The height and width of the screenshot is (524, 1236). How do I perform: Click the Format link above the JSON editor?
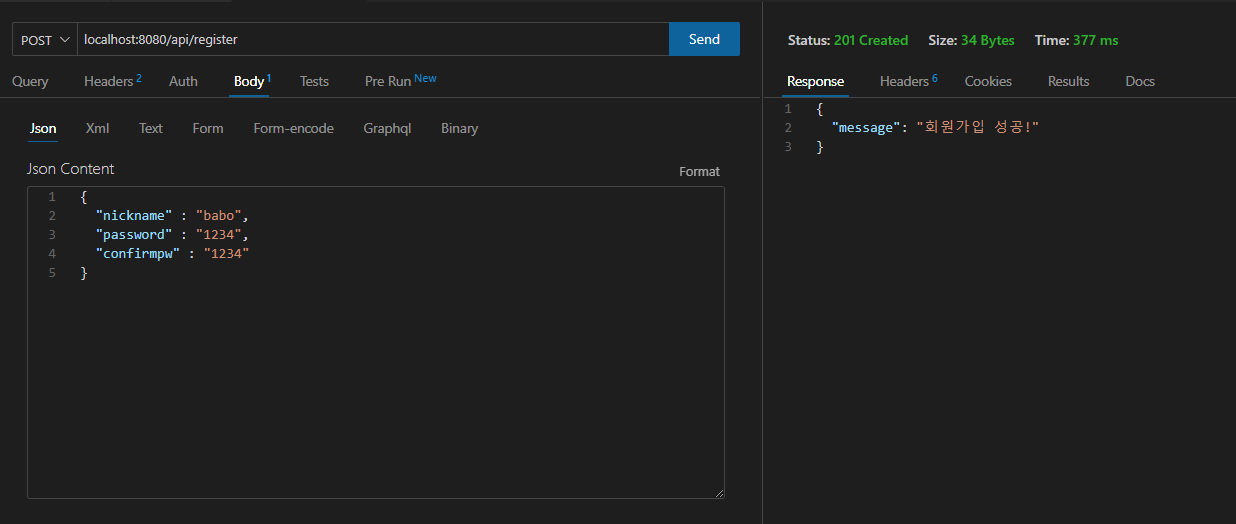click(x=699, y=171)
